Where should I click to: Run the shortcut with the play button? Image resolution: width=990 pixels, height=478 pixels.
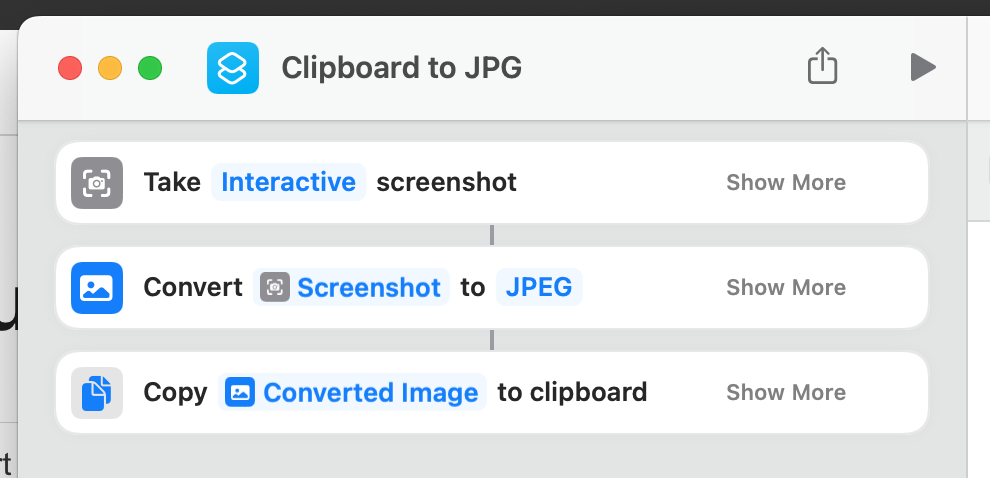[922, 67]
